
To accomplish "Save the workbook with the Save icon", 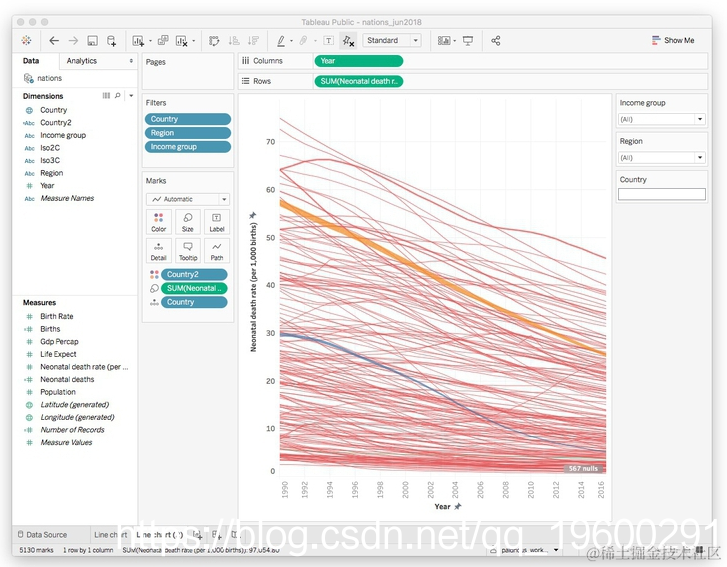I will coord(92,41).
